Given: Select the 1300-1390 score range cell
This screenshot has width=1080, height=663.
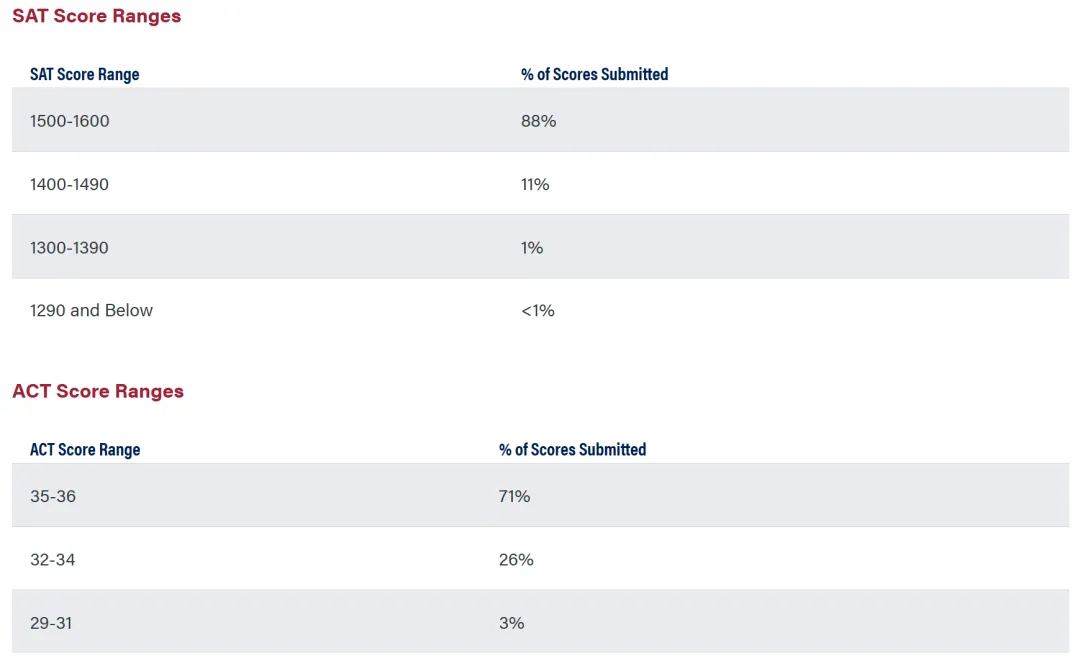Looking at the screenshot, I should pos(70,247).
